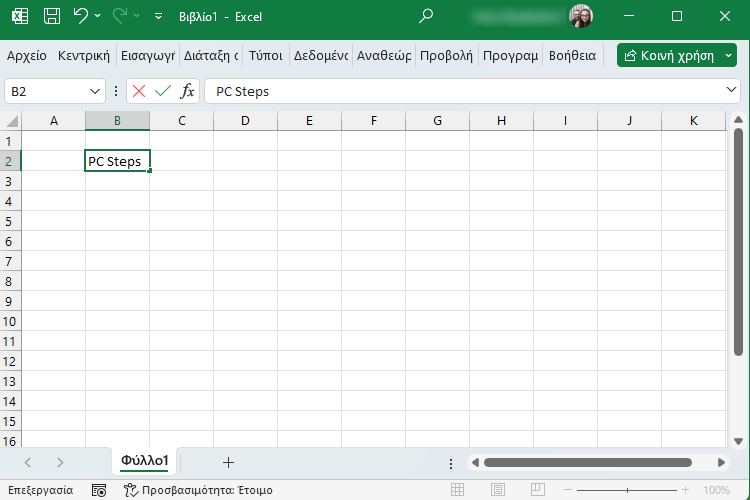Open Insert Function with the fx icon

(x=187, y=91)
